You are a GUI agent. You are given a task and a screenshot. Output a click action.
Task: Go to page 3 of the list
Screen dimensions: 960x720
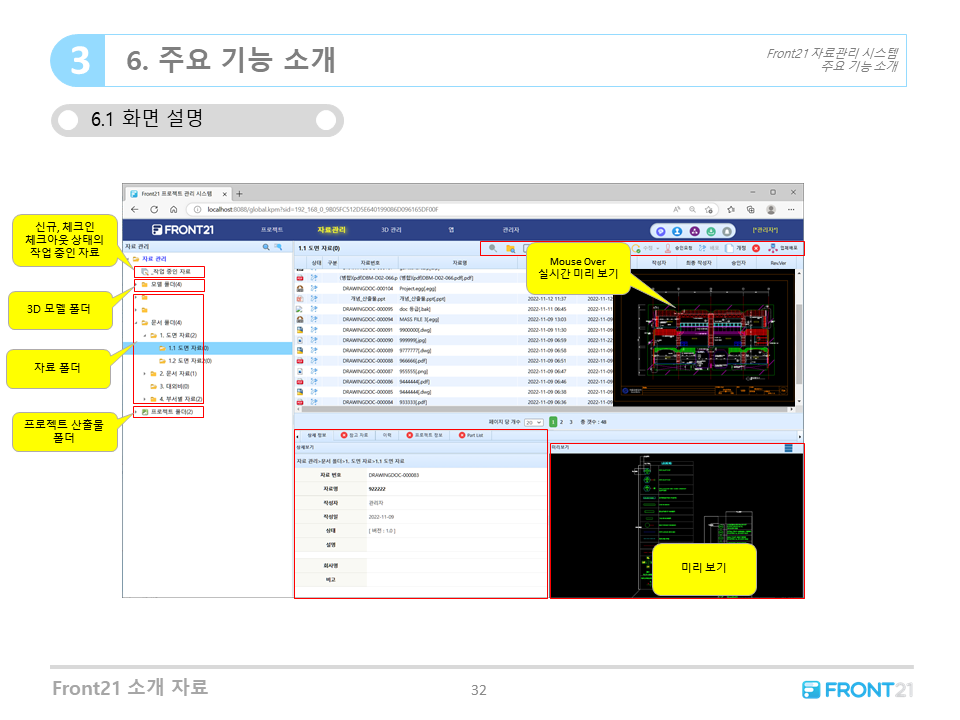[x=571, y=422]
